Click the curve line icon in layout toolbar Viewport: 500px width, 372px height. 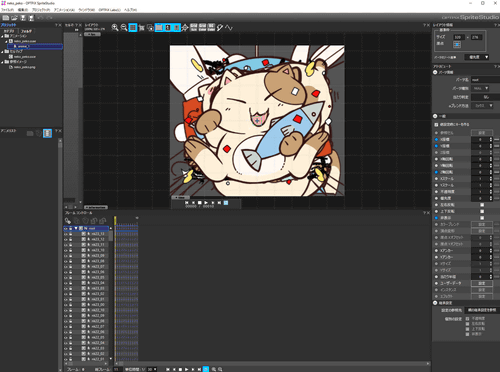tap(229, 28)
